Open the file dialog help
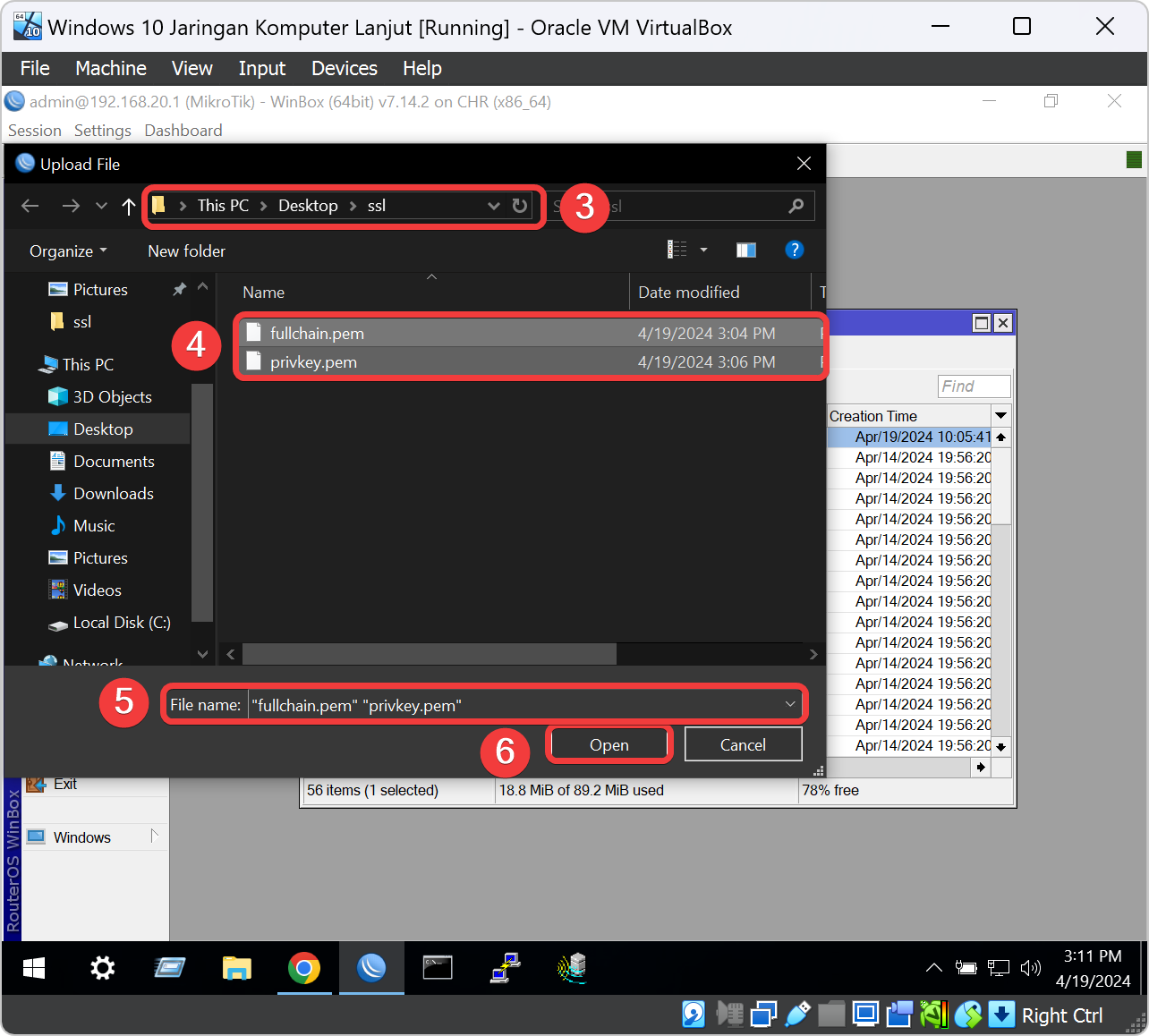This screenshot has height=1036, width=1149. coord(794,250)
